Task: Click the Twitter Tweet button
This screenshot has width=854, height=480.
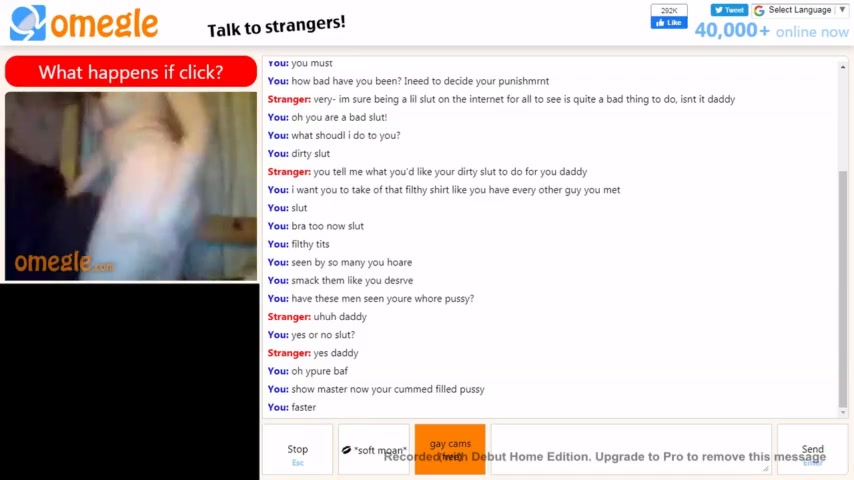Action: pyautogui.click(x=729, y=10)
